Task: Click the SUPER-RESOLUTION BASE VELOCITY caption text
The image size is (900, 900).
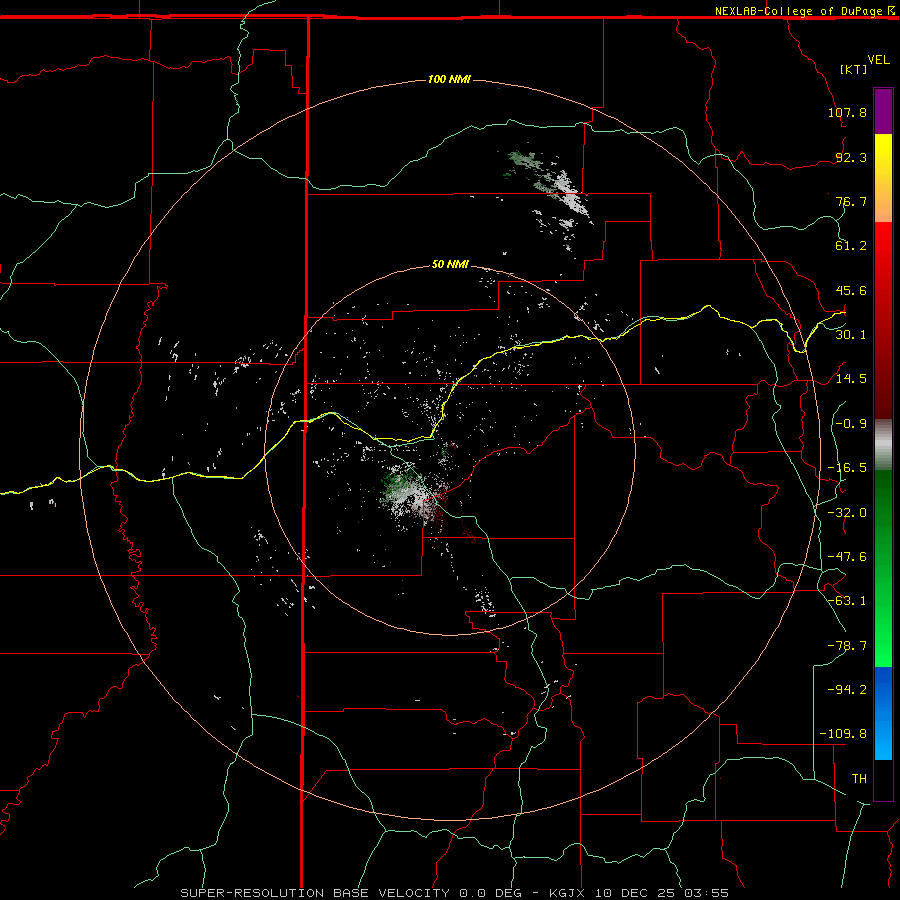Action: click(315, 893)
